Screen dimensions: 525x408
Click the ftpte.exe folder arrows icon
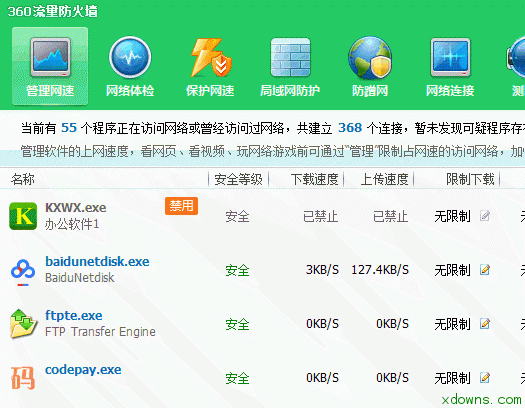coord(23,324)
